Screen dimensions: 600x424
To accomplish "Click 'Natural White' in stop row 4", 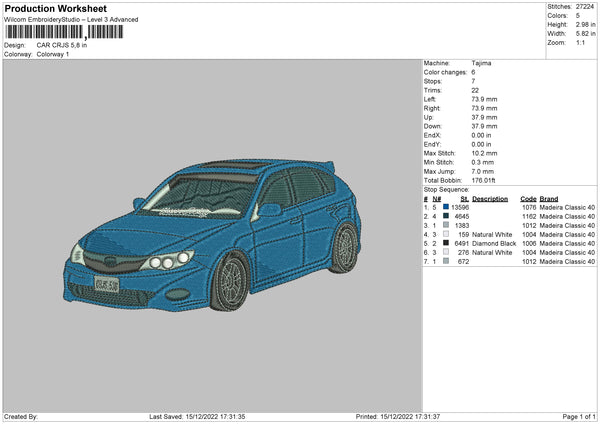I will tap(492, 235).
